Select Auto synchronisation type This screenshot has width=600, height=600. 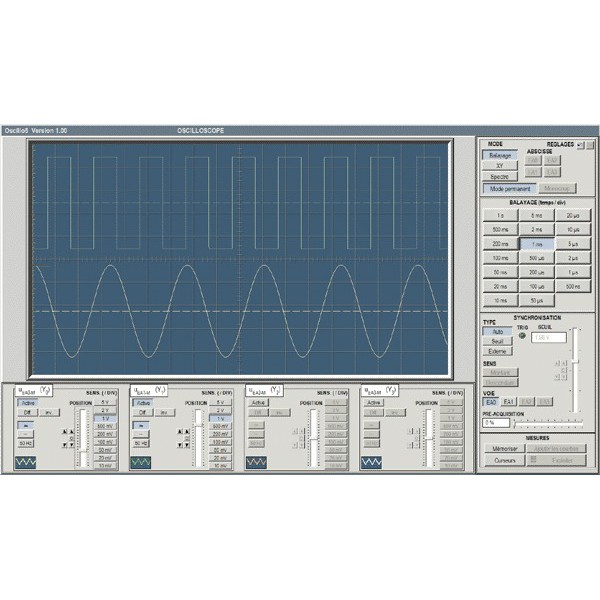click(x=497, y=331)
